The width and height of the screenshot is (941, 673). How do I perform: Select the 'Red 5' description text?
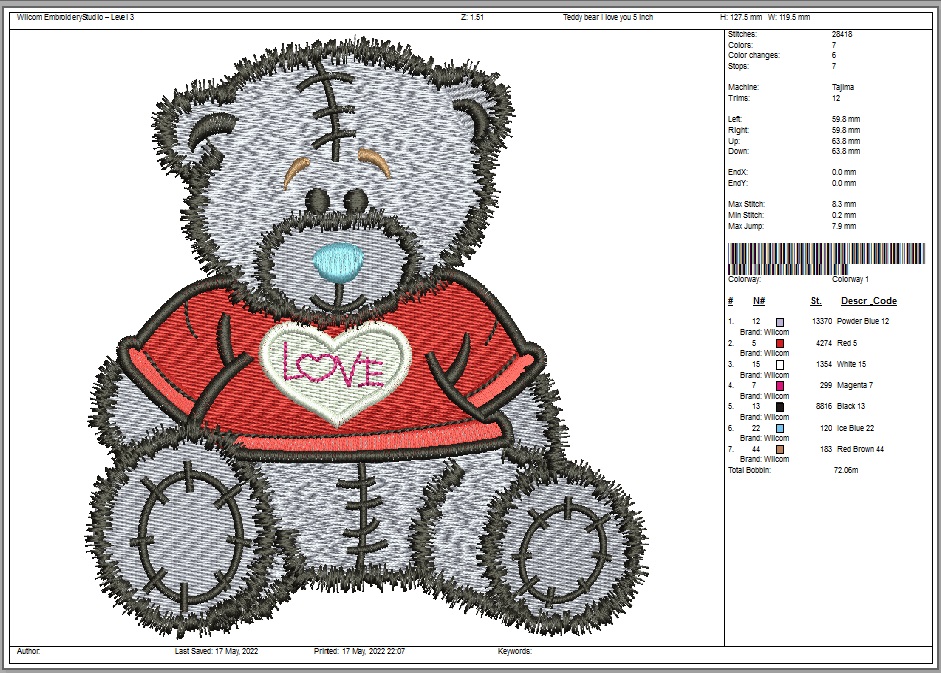tap(847, 343)
